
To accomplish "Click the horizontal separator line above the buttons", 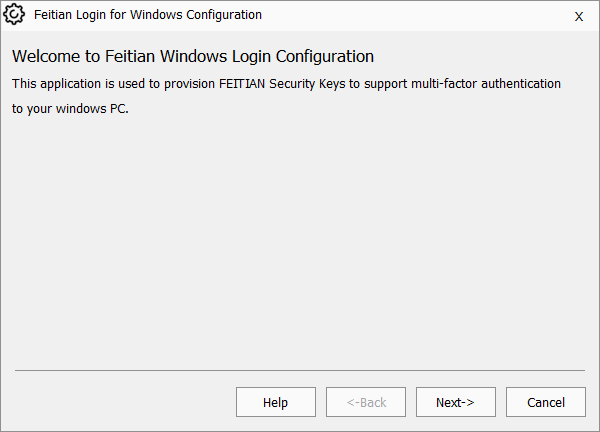I will coord(300,370).
